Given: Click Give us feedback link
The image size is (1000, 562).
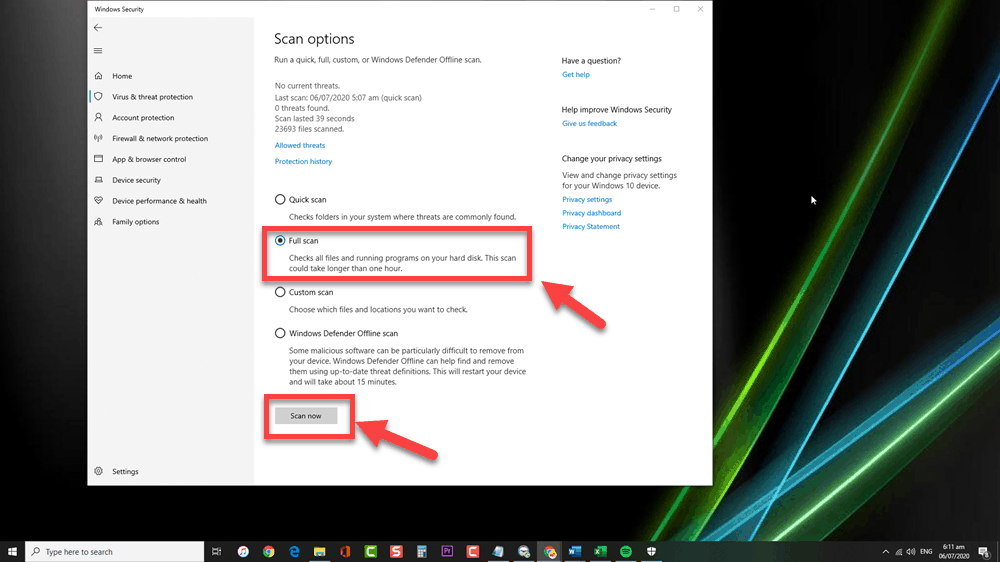Looking at the screenshot, I should 589,124.
